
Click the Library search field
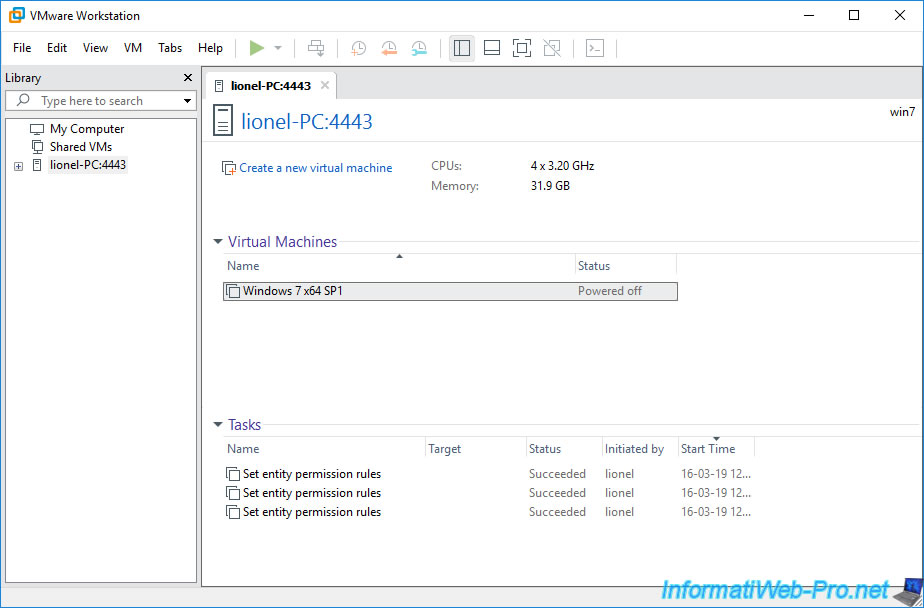[x=101, y=101]
